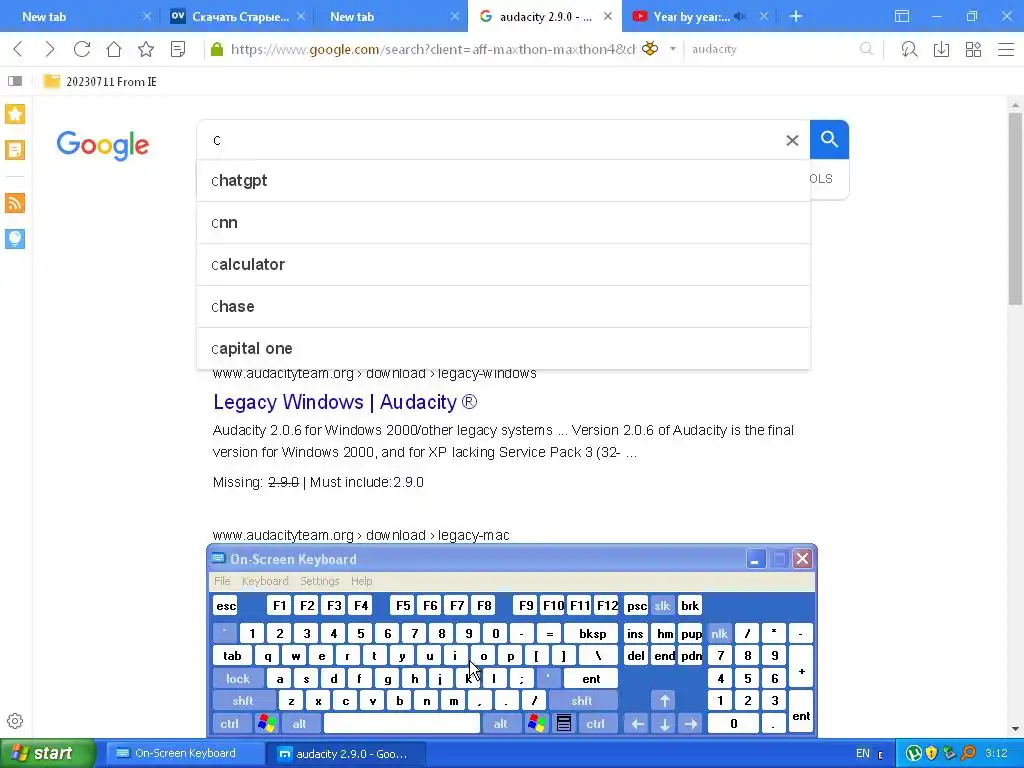
Task: Open the dropdown arrow beside the bee icon
Action: point(673,49)
